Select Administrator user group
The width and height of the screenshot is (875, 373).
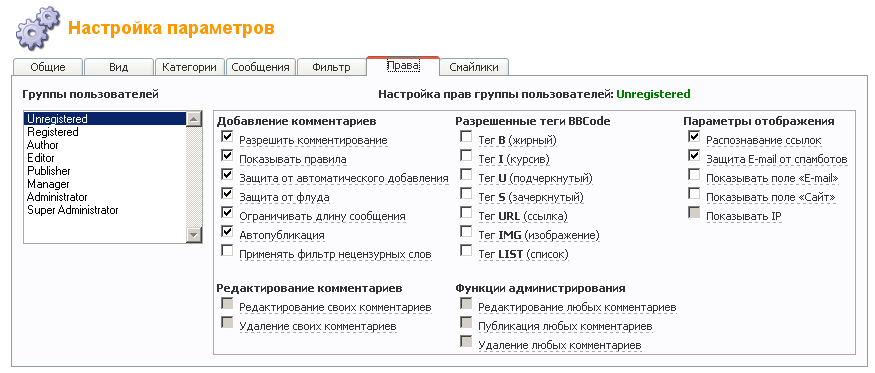[105, 197]
